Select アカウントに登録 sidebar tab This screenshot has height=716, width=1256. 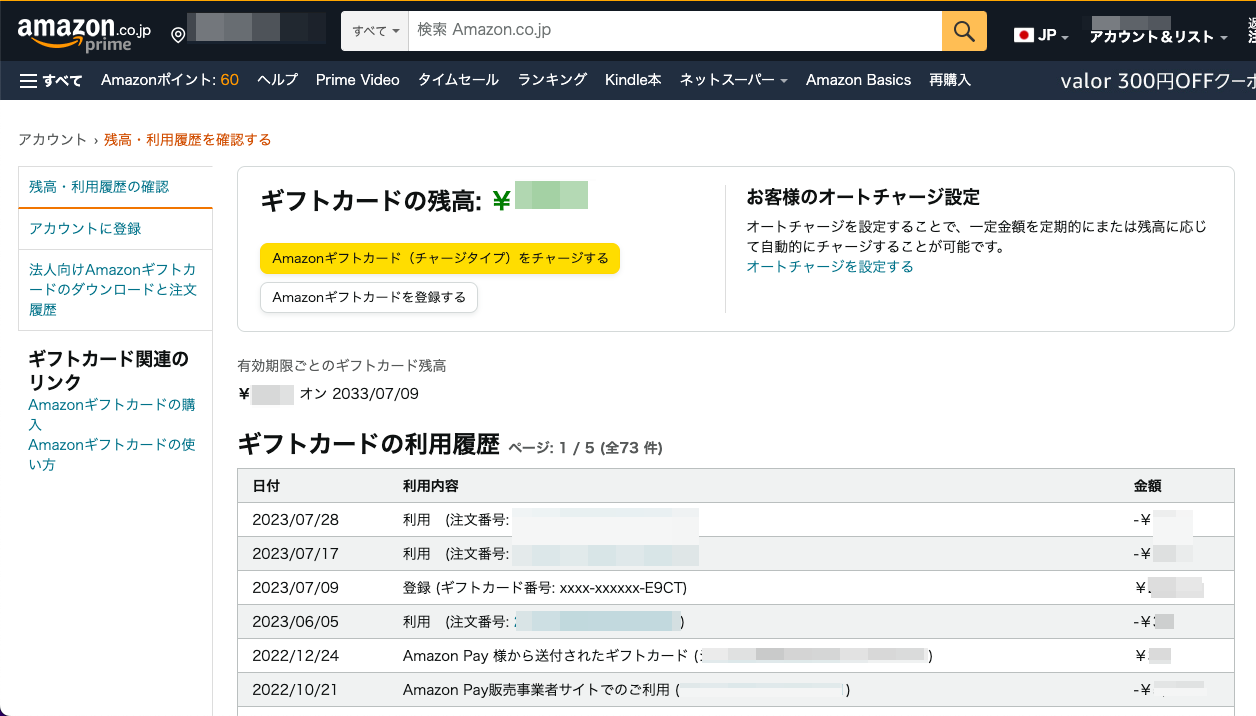tap(115, 229)
